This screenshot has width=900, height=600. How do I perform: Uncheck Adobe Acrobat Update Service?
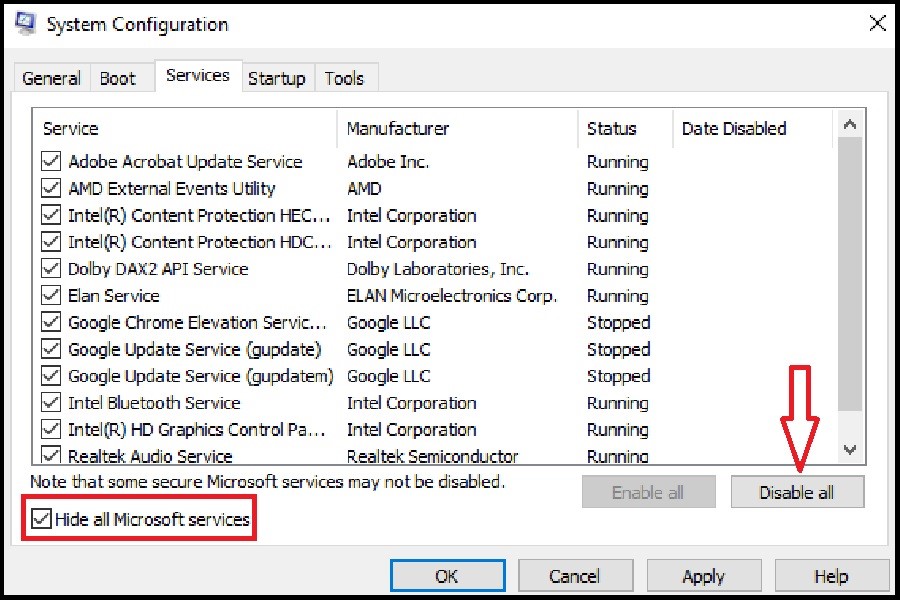pyautogui.click(x=51, y=161)
